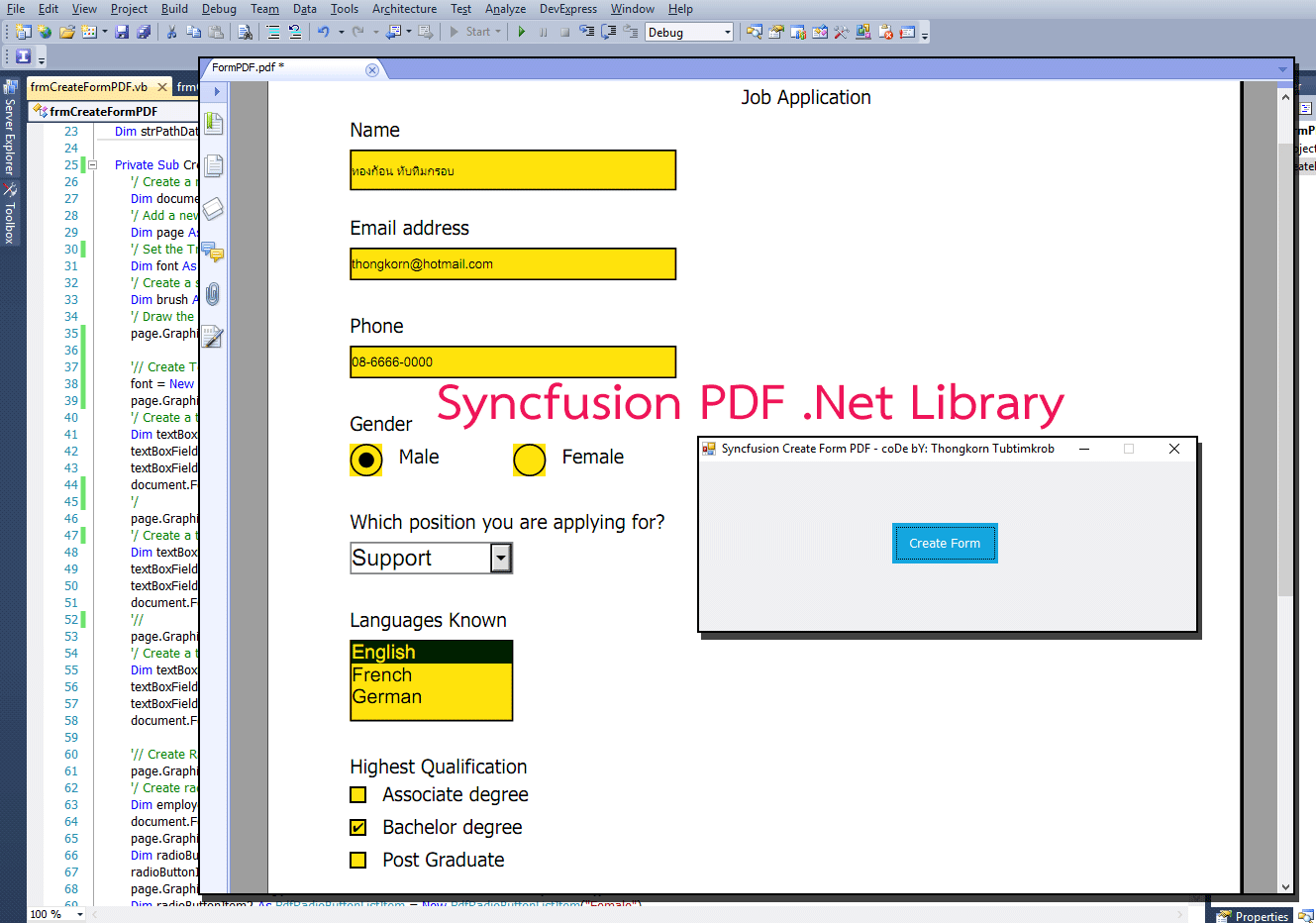1316x923 pixels.
Task: Open the Debug configuration dropdown
Action: pos(727,32)
